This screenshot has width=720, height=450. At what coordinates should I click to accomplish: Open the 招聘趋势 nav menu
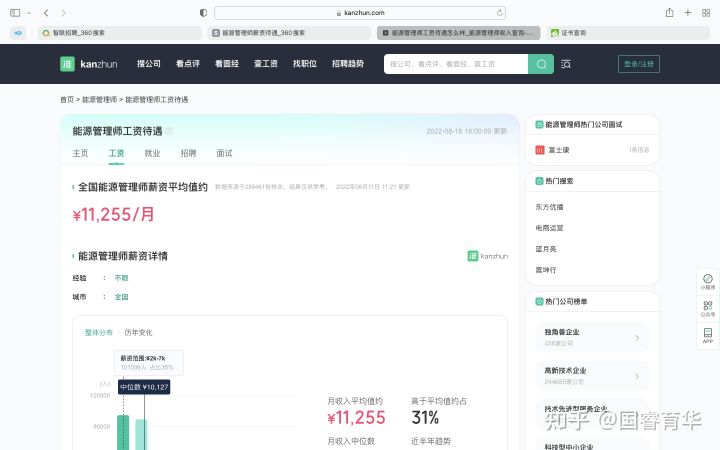[x=348, y=64]
